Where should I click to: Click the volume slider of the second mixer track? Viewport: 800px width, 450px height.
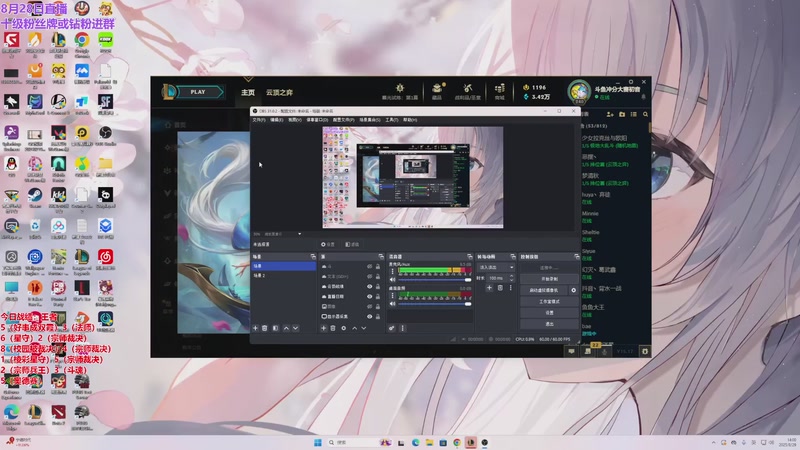[434, 304]
